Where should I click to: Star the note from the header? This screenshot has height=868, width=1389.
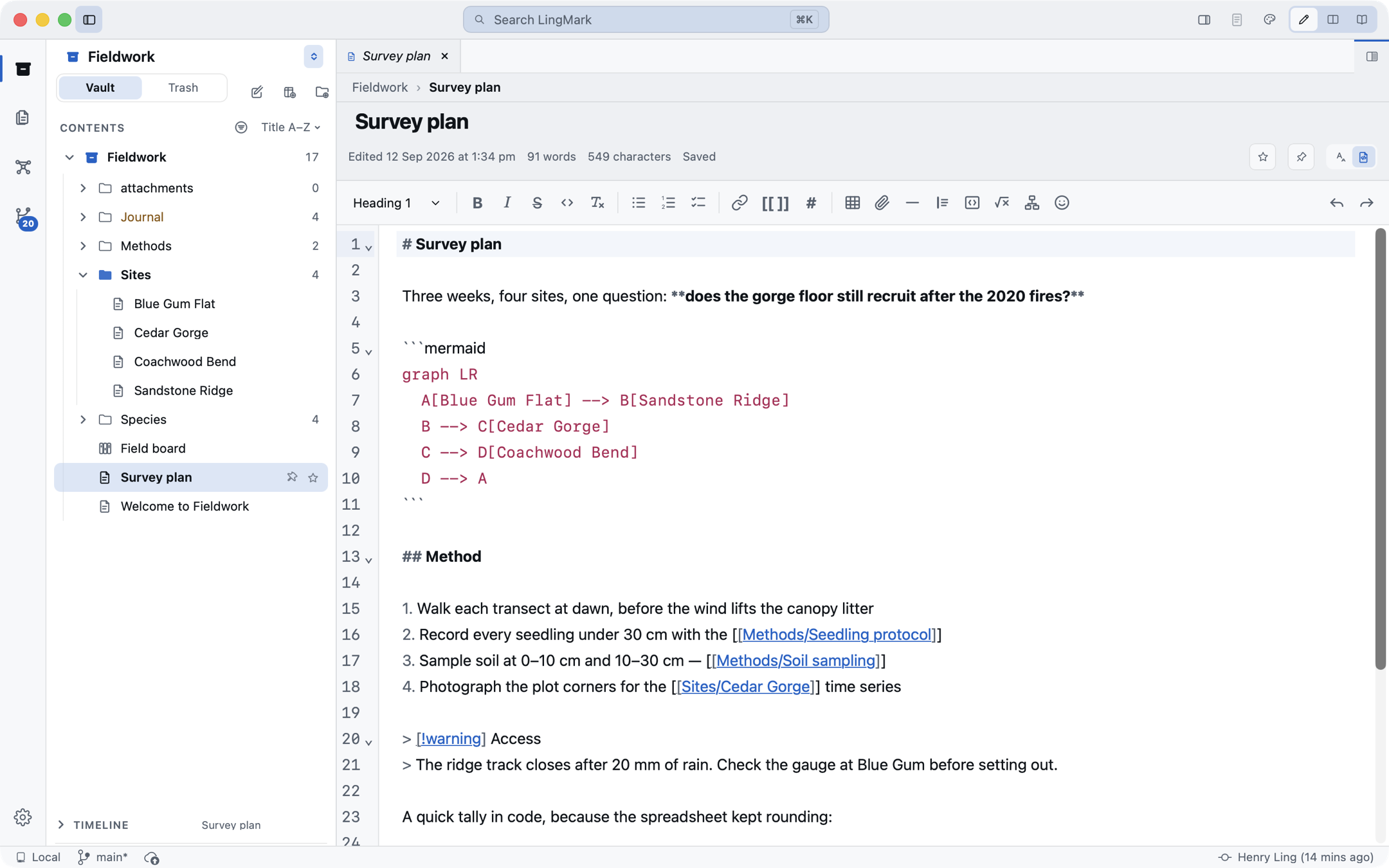[1263, 157]
